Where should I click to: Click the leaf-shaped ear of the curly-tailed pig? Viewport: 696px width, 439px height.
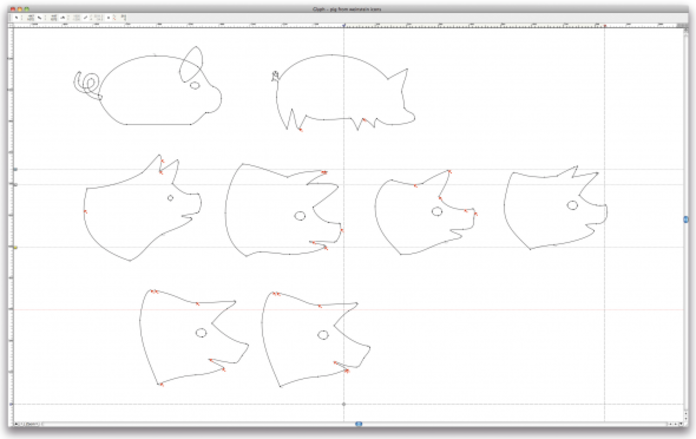(x=191, y=63)
